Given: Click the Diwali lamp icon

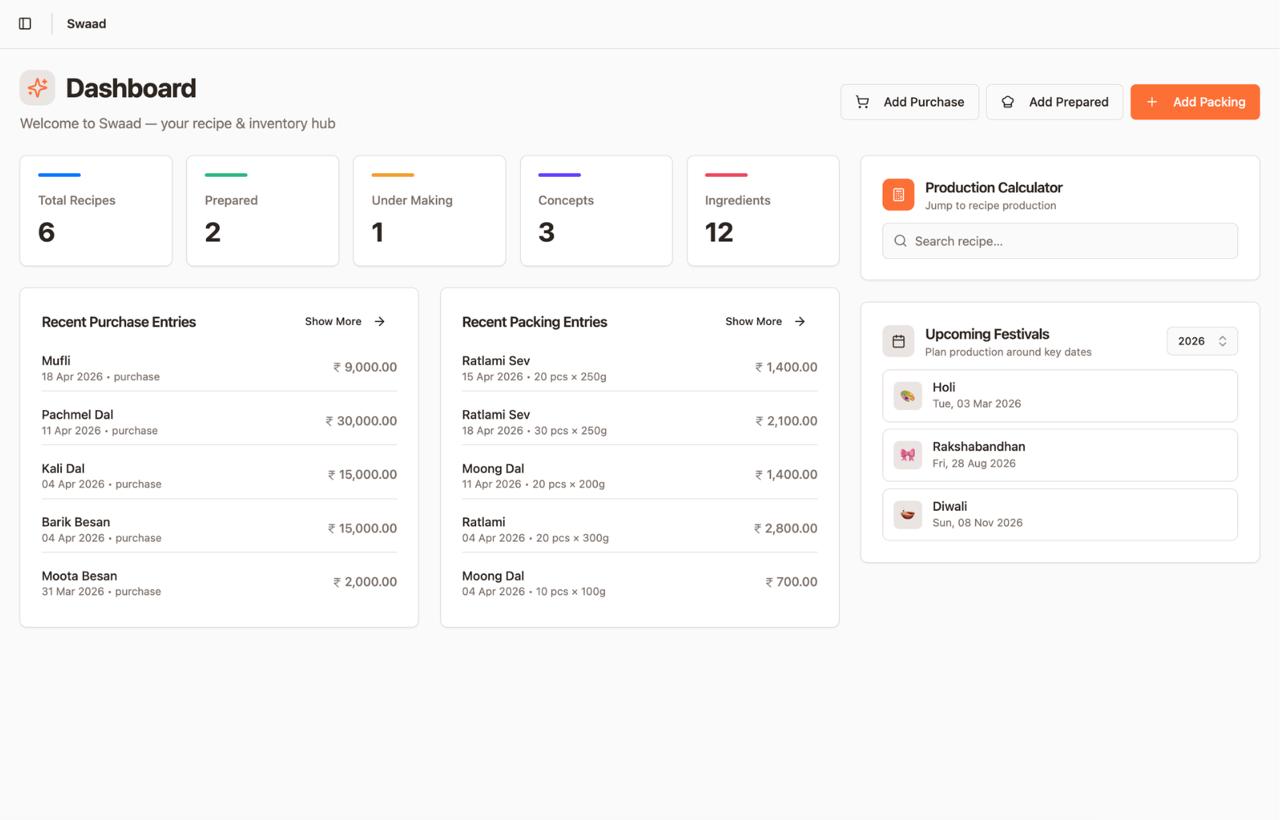Looking at the screenshot, I should (x=908, y=515).
